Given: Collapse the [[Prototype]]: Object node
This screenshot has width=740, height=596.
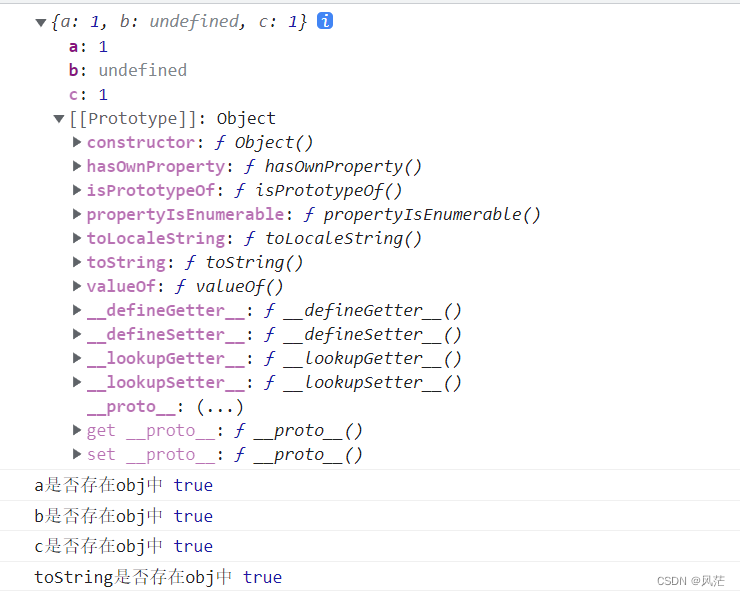Looking at the screenshot, I should (x=59, y=119).
